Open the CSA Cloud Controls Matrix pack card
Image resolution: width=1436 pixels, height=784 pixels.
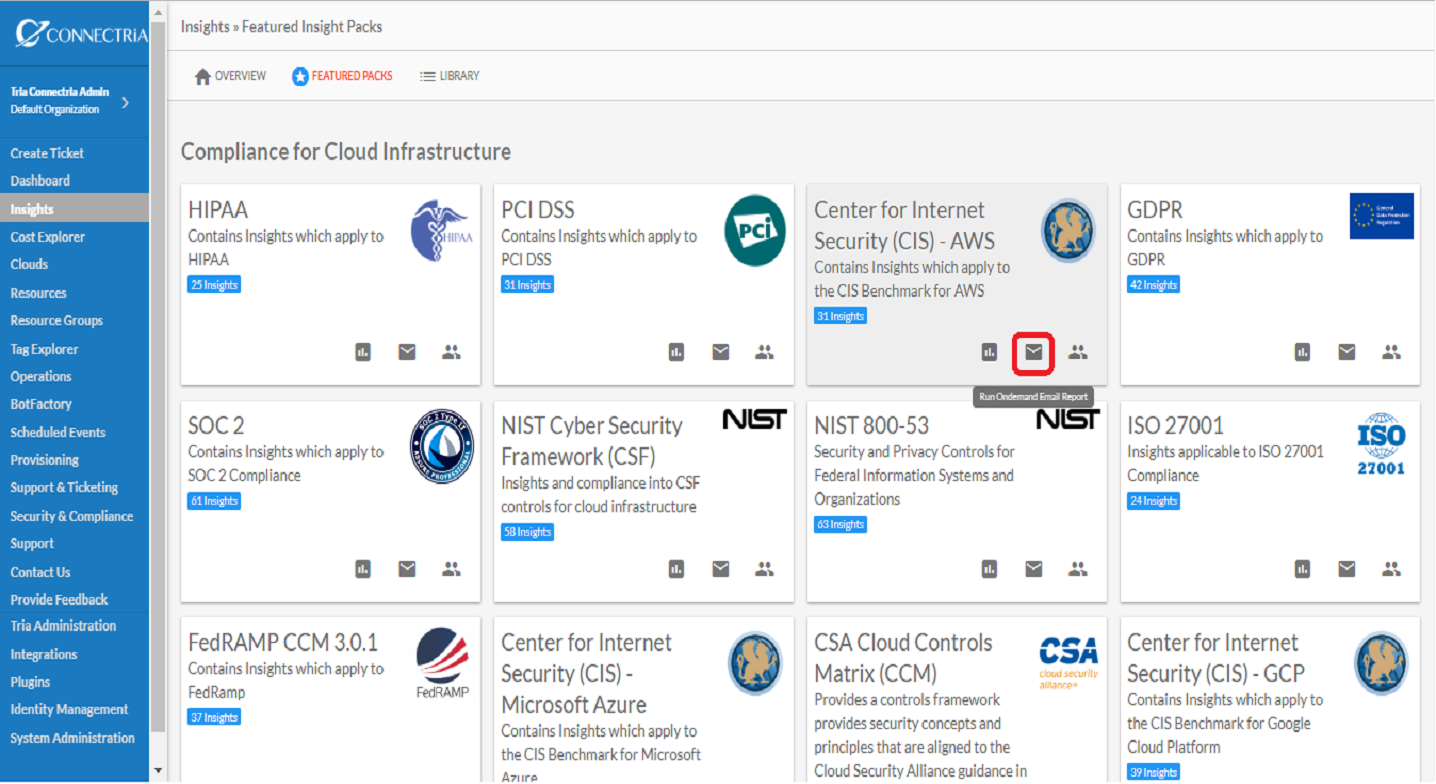point(957,699)
